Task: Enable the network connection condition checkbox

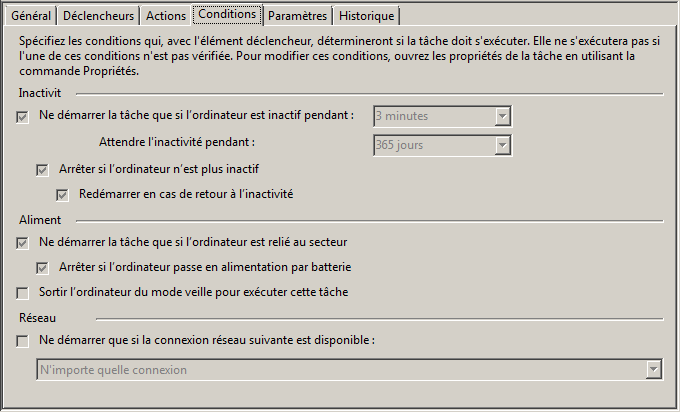Action: pos(23,340)
